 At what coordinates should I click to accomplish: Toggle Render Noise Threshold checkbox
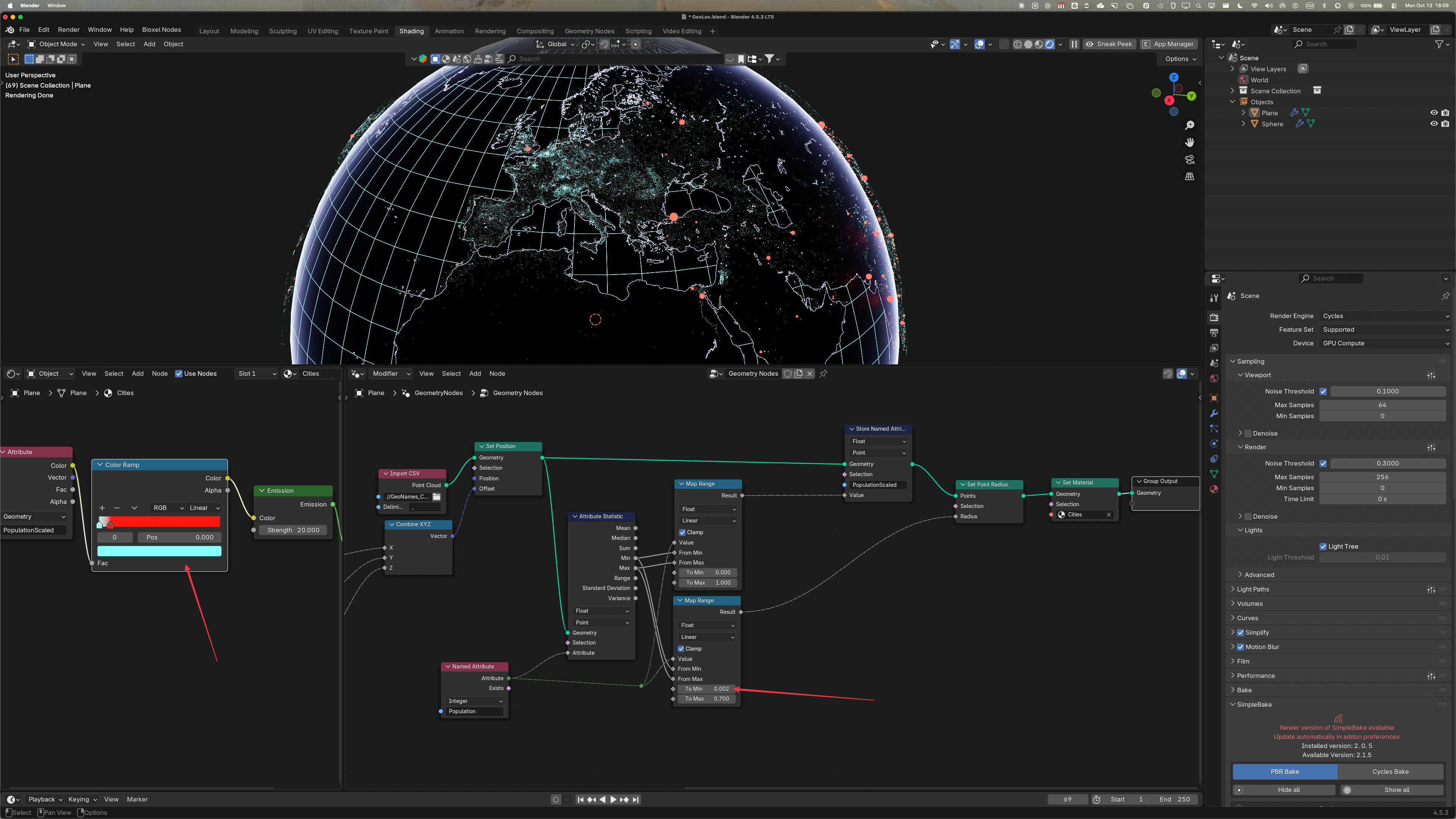click(x=1323, y=463)
